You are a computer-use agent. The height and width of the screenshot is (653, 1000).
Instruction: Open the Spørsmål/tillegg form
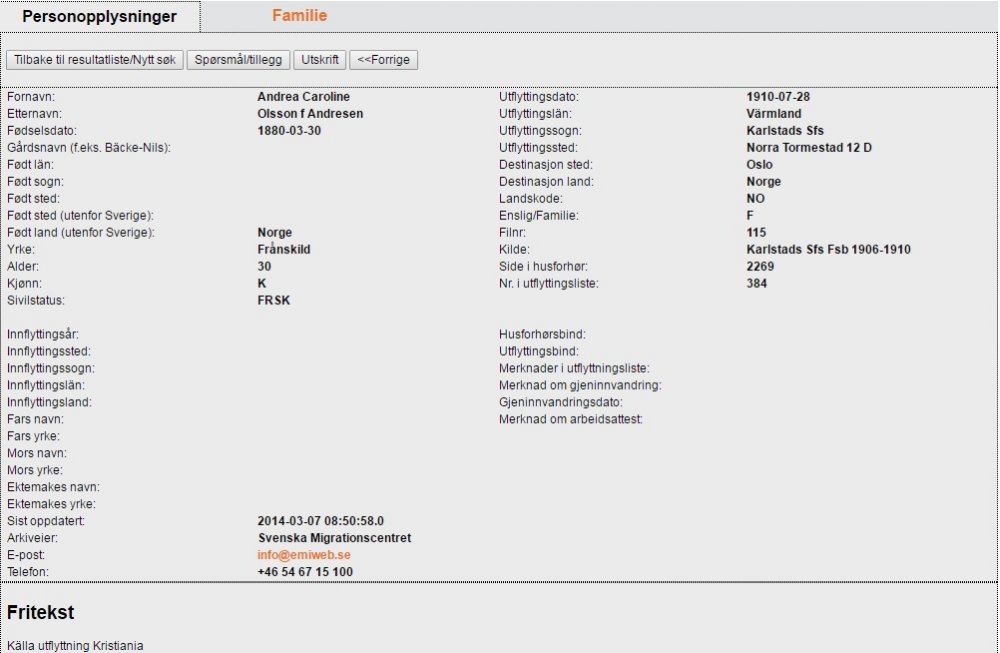click(238, 60)
